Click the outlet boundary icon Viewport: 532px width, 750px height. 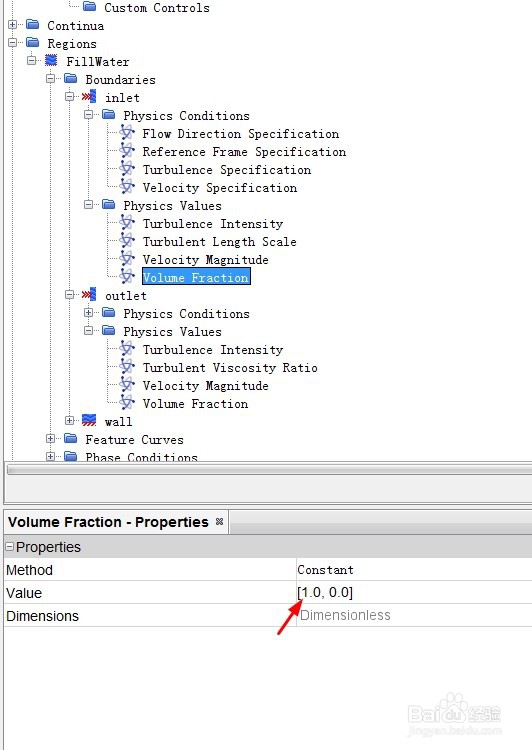pos(89,295)
